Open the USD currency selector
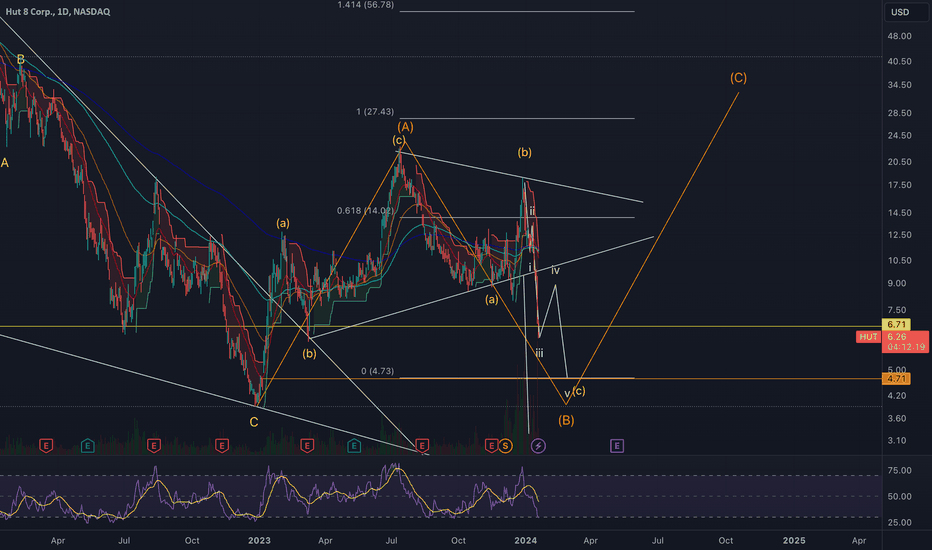Screen dimensions: 932x550 tap(906, 12)
